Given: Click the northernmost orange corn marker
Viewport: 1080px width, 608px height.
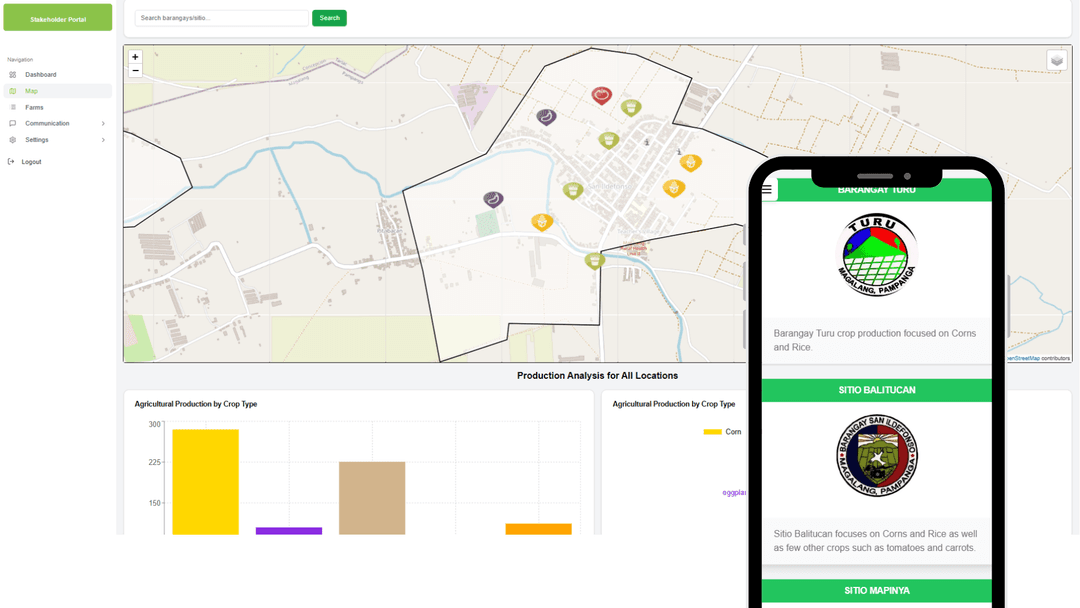Looking at the screenshot, I should point(690,163).
